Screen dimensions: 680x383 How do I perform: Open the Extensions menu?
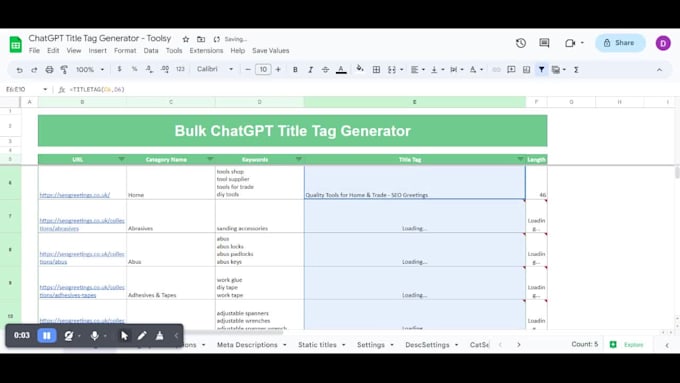click(206, 51)
